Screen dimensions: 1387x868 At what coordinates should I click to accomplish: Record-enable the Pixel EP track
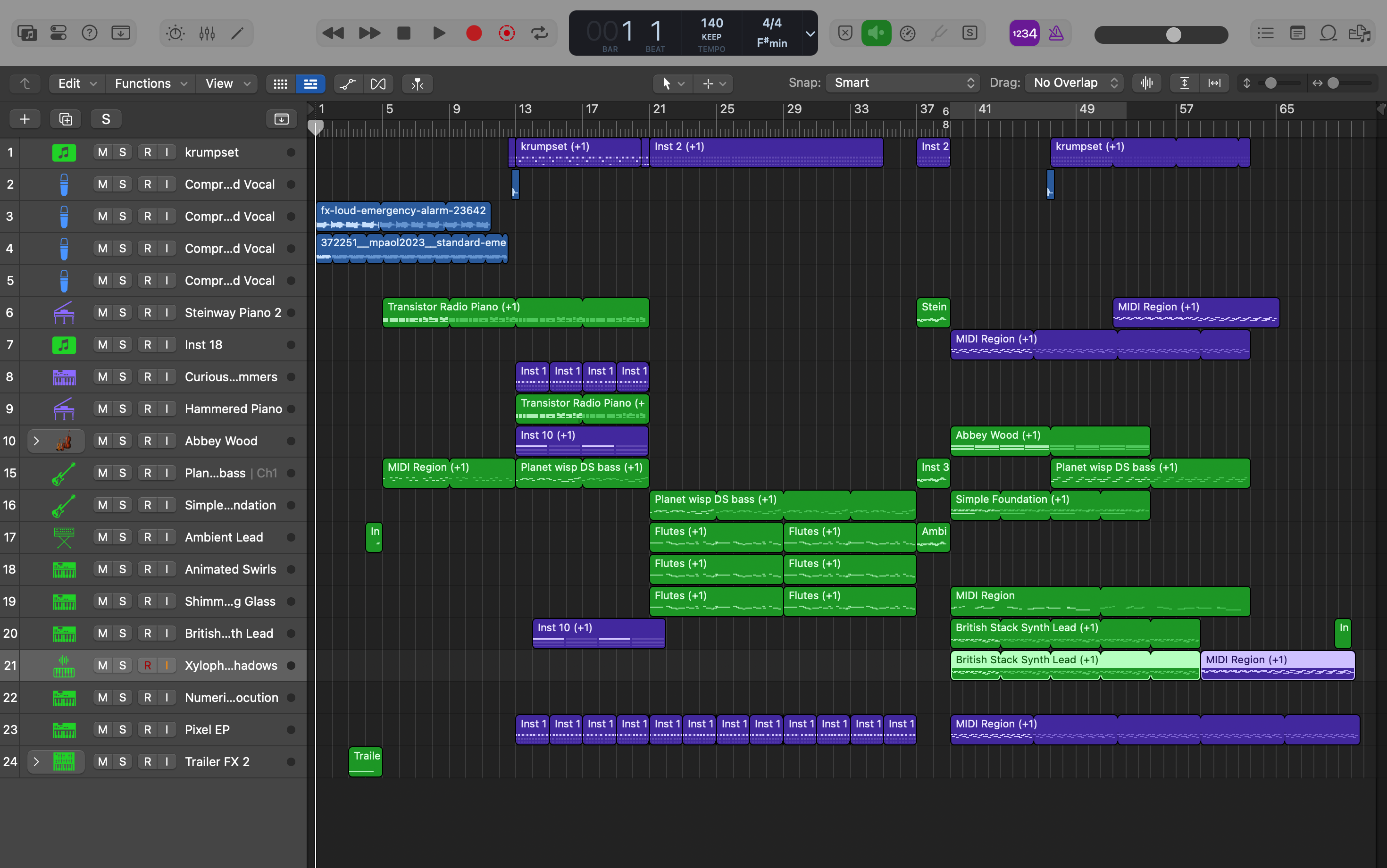click(148, 730)
